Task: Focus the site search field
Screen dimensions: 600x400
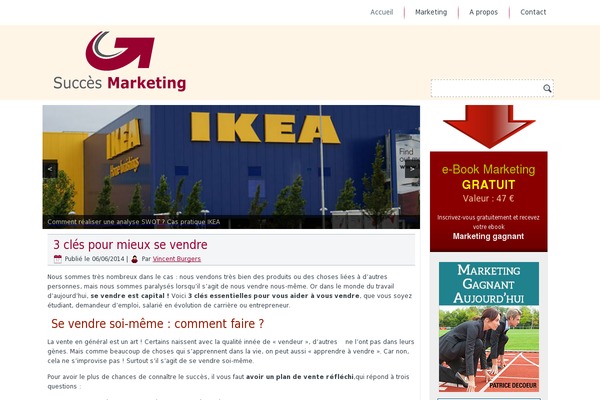Action: [486, 88]
